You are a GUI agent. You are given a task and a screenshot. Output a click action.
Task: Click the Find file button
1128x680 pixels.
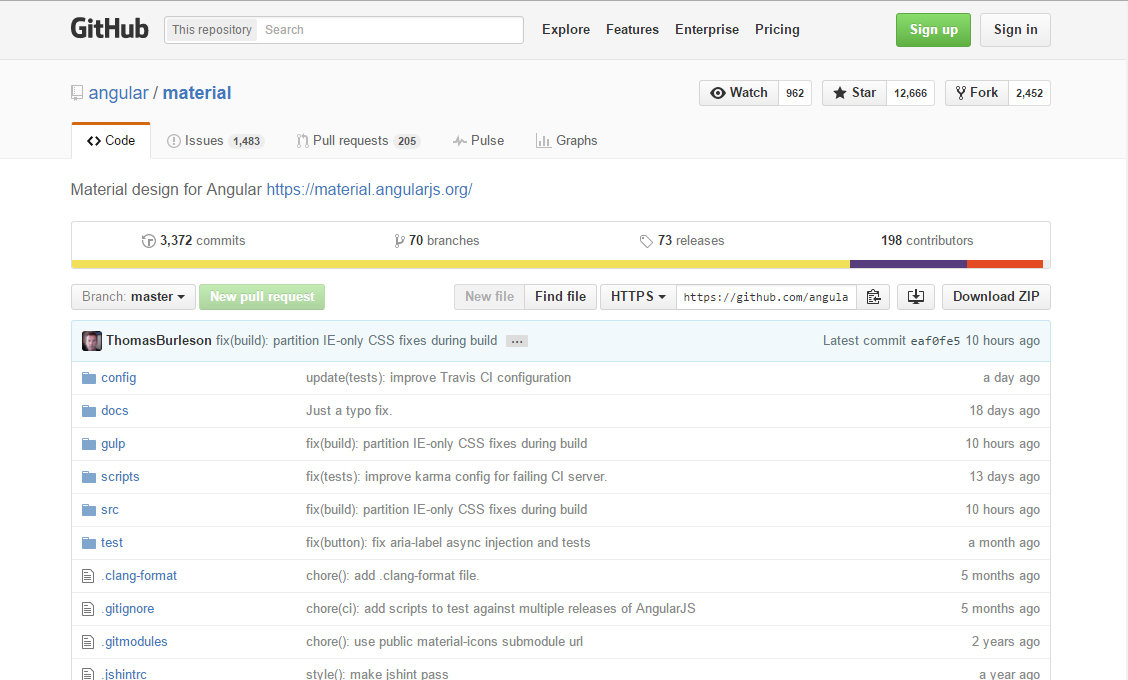coord(560,296)
